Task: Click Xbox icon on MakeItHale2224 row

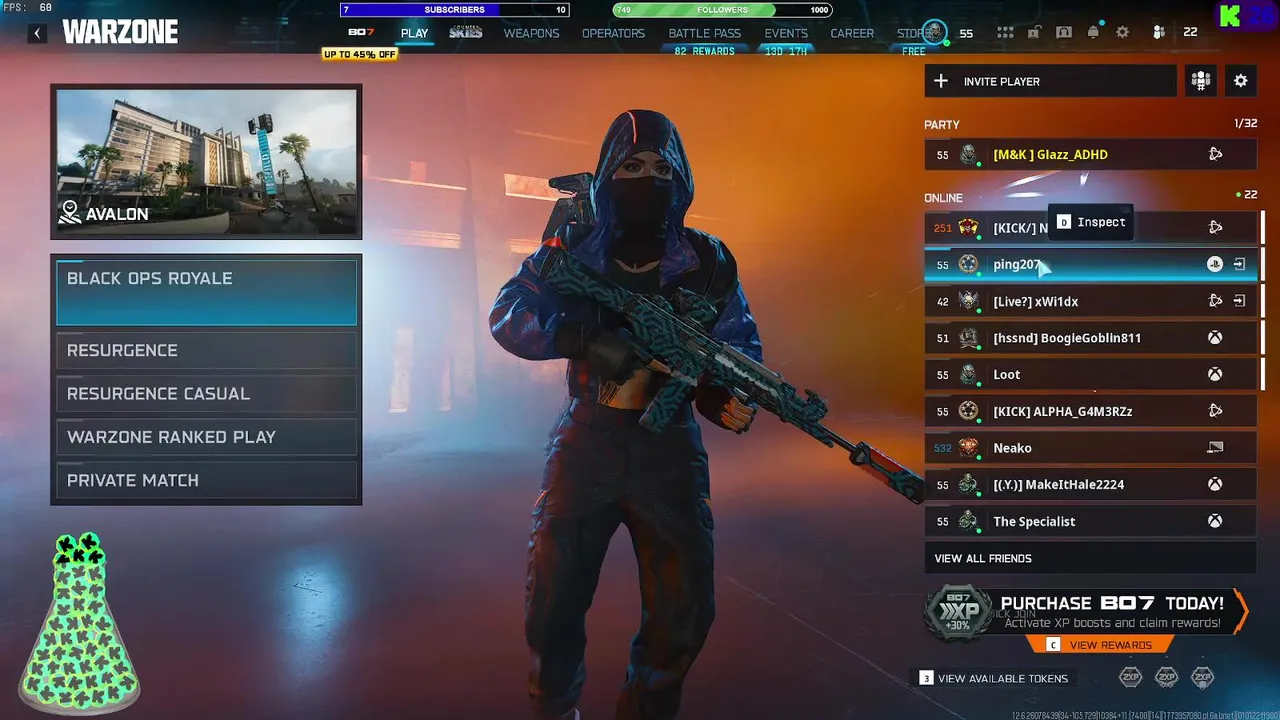Action: pyautogui.click(x=1214, y=484)
